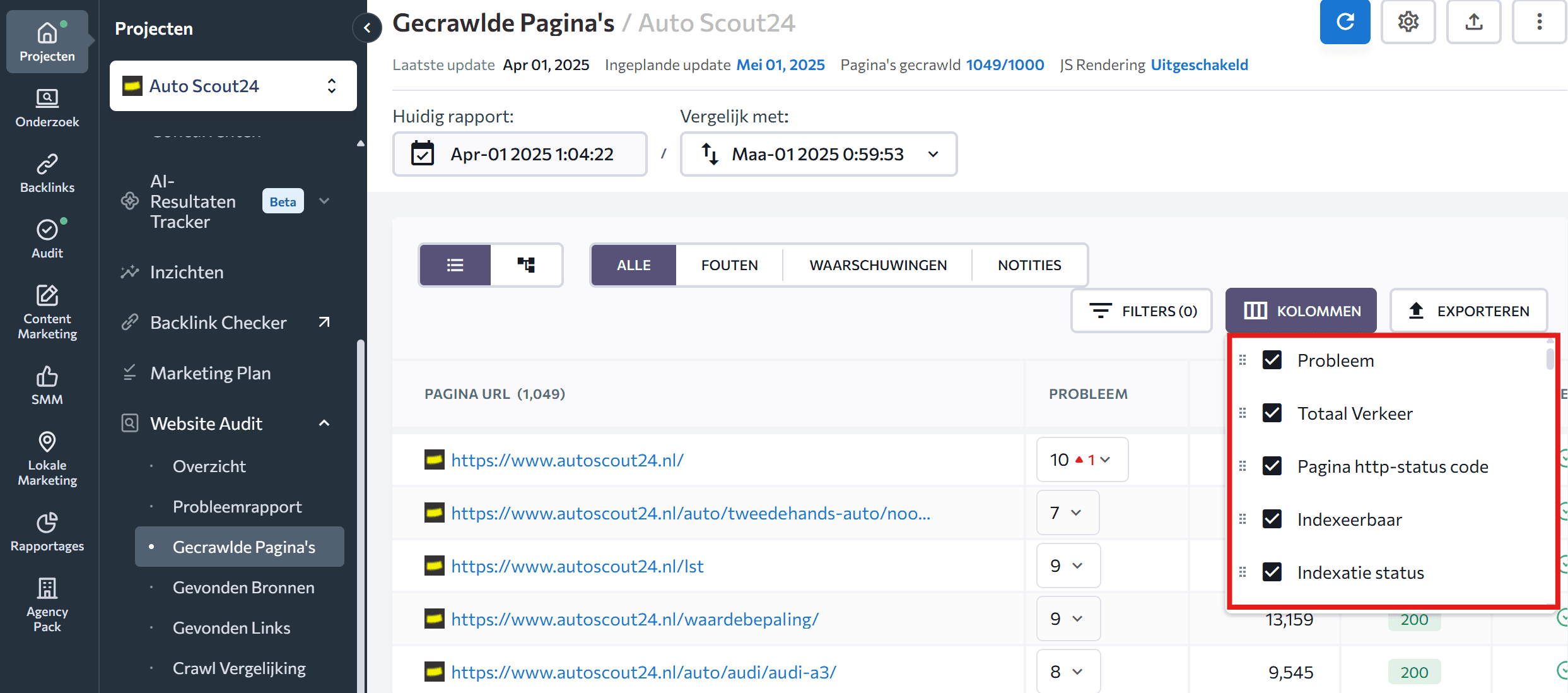Click drag handle next to Probleem
The image size is (1568, 693).
1243,360
